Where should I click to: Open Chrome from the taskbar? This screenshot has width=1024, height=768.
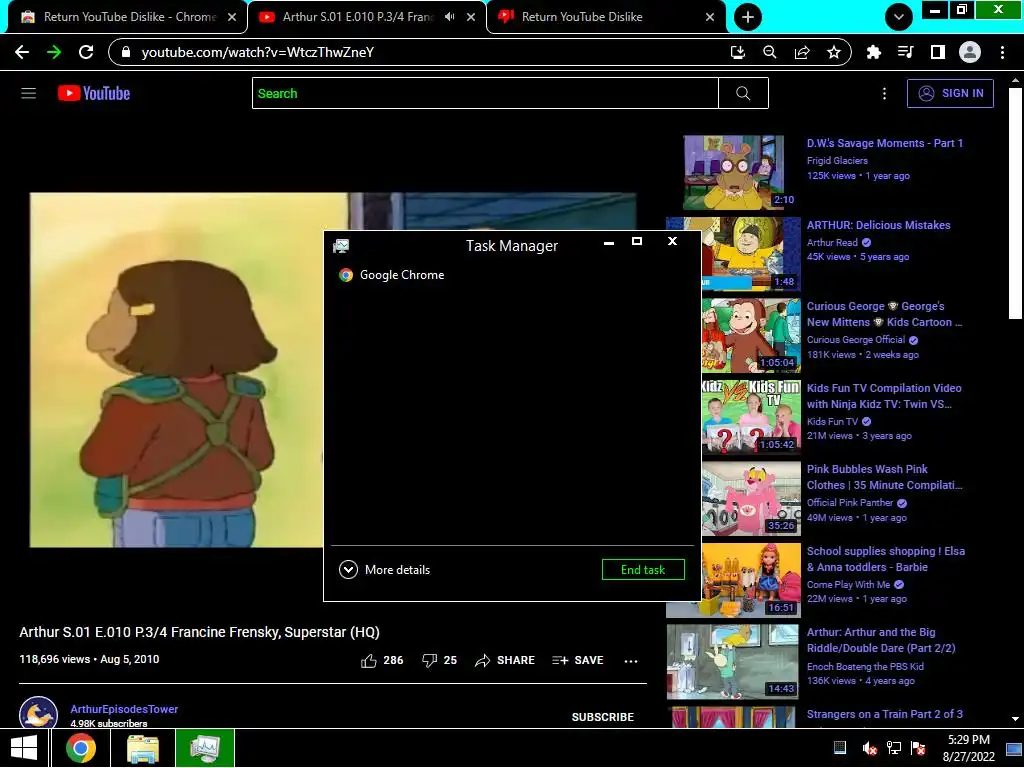pyautogui.click(x=80, y=748)
